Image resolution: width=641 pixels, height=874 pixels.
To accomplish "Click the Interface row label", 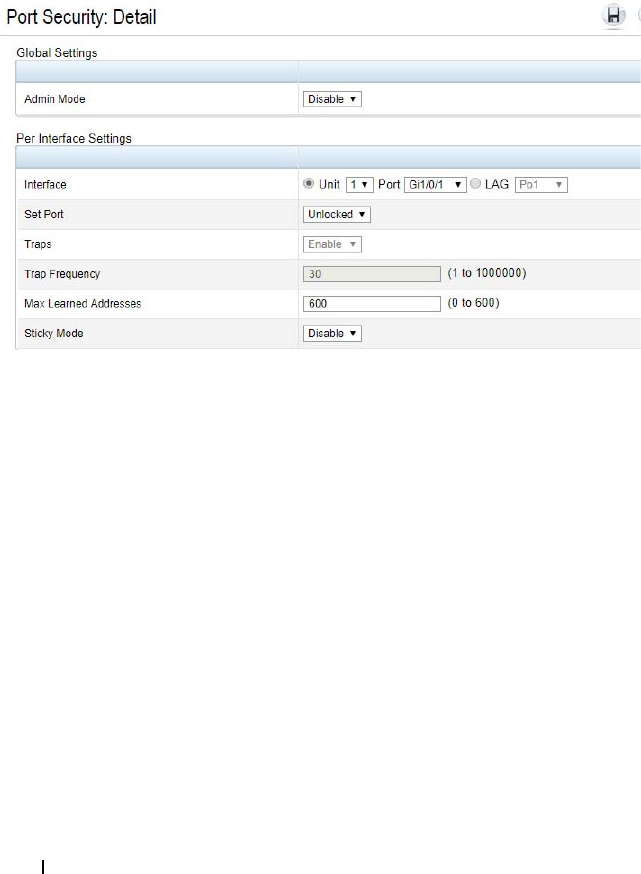I will tap(45, 184).
